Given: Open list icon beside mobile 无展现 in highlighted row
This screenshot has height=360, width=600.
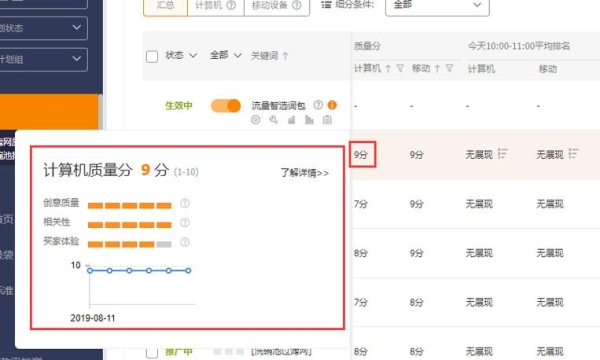Looking at the screenshot, I should coord(573,154).
